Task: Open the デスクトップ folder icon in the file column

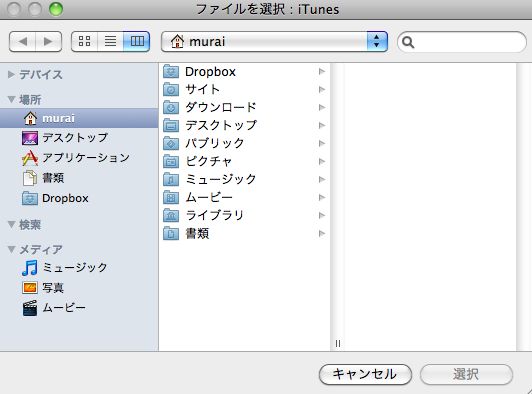Action: pyautogui.click(x=171, y=126)
